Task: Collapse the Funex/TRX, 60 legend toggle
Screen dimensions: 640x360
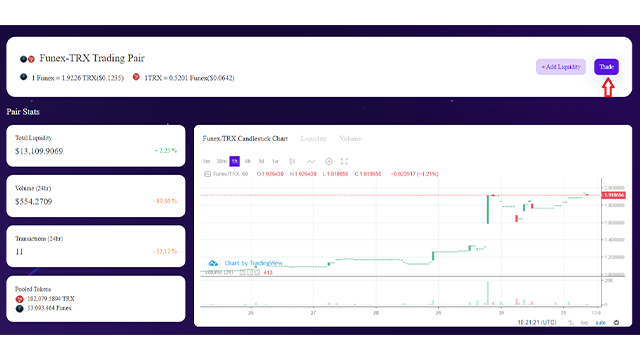Action: [207, 174]
